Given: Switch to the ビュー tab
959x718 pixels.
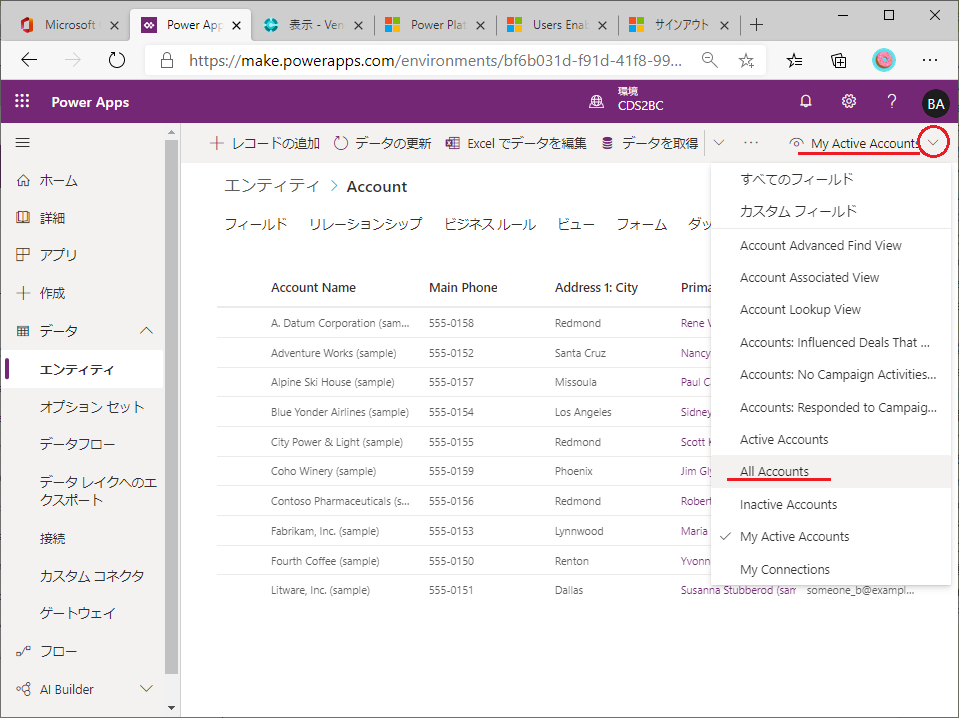Looking at the screenshot, I should [x=576, y=224].
